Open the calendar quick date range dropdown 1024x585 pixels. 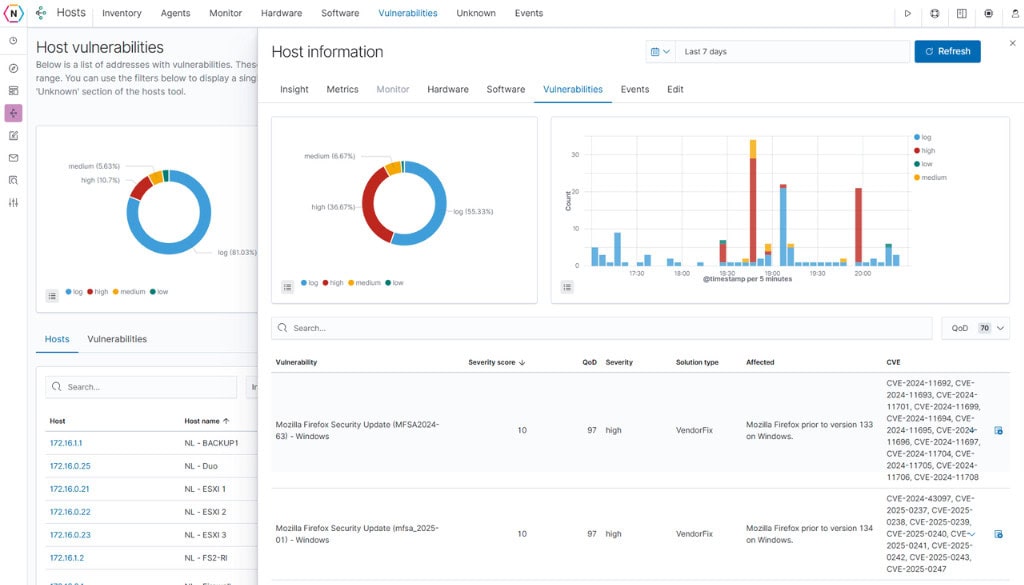660,52
